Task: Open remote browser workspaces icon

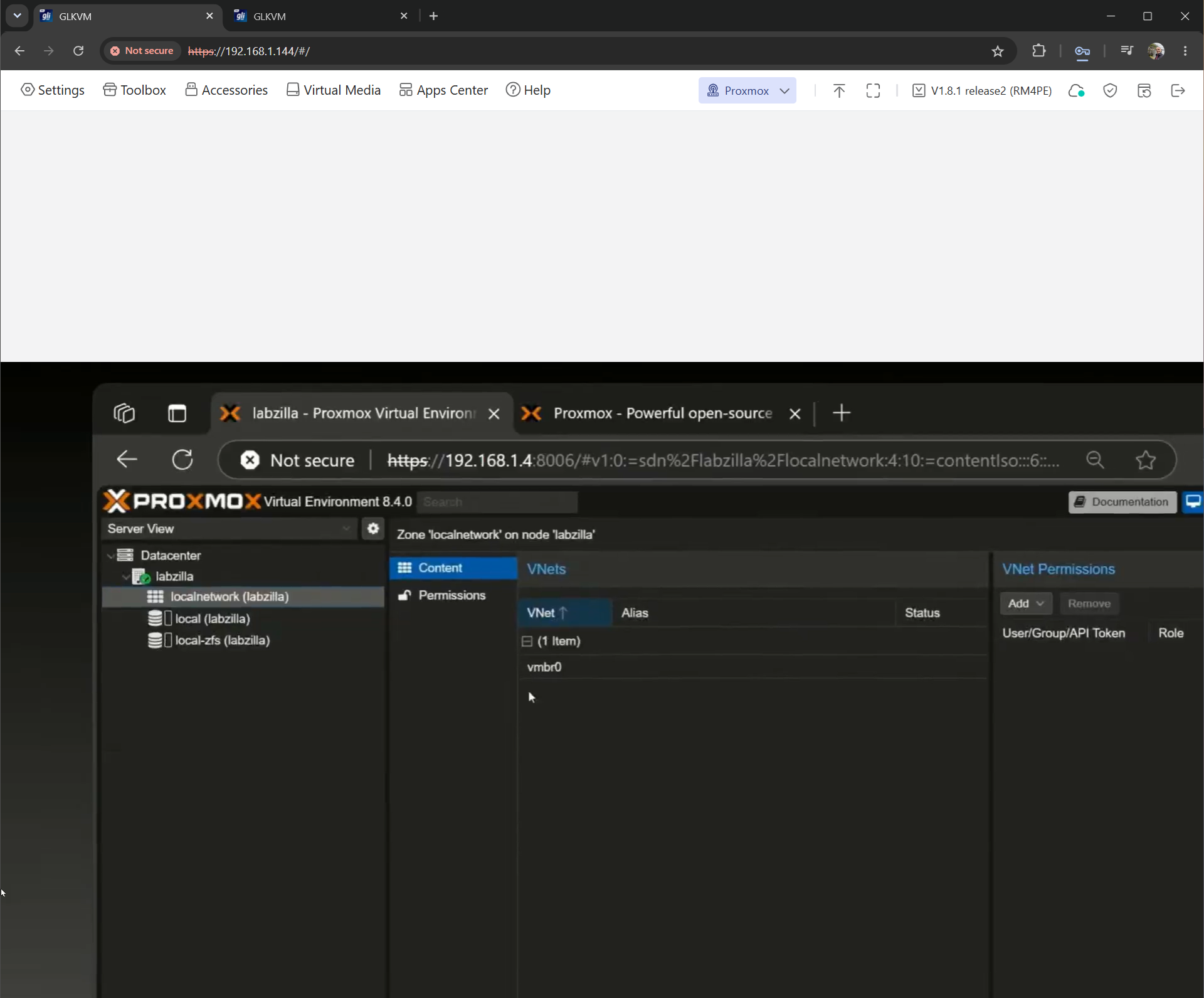Action: click(x=124, y=413)
